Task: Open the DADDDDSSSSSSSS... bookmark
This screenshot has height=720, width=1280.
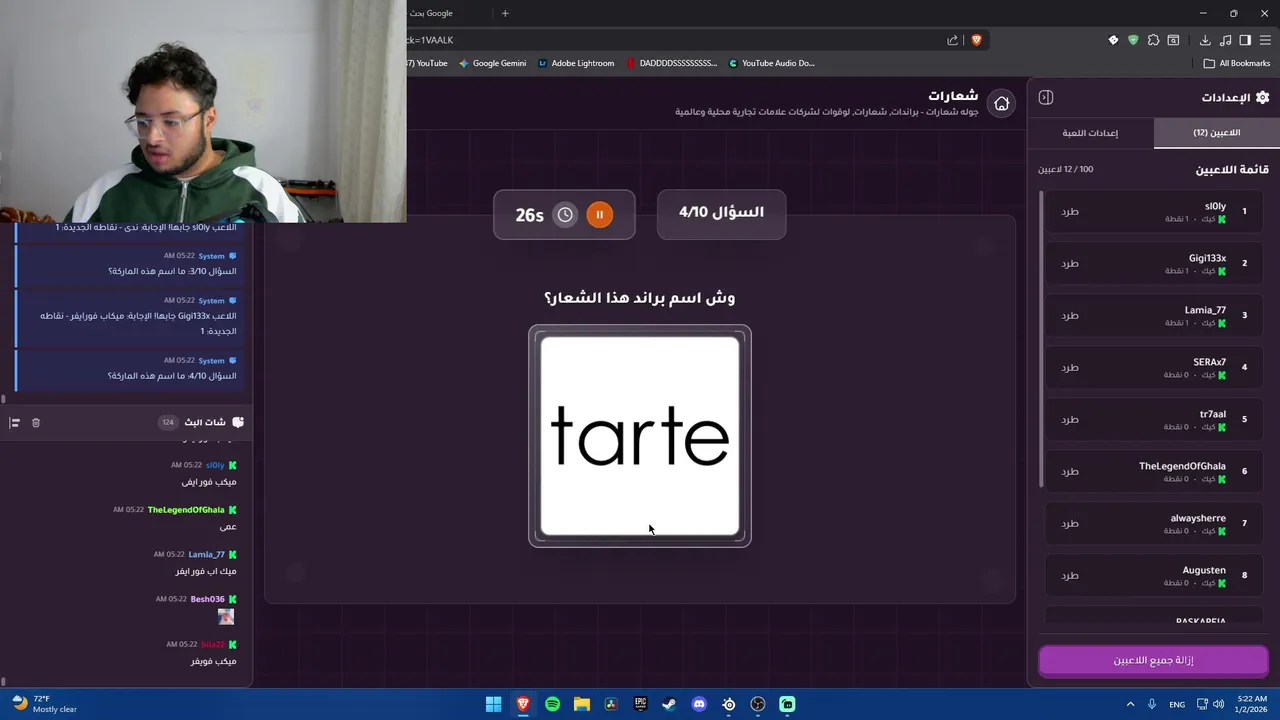Action: 672,63
